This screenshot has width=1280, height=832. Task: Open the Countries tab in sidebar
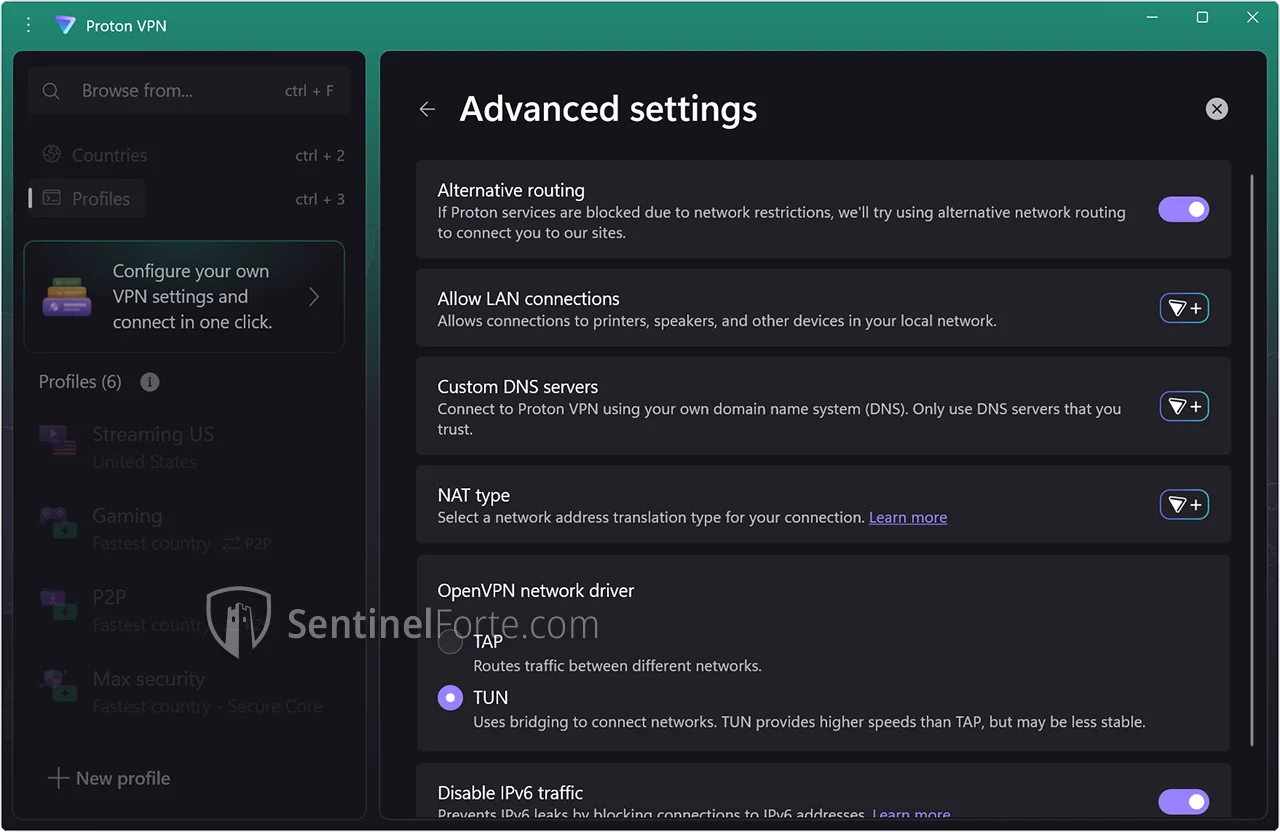pyautogui.click(x=108, y=155)
